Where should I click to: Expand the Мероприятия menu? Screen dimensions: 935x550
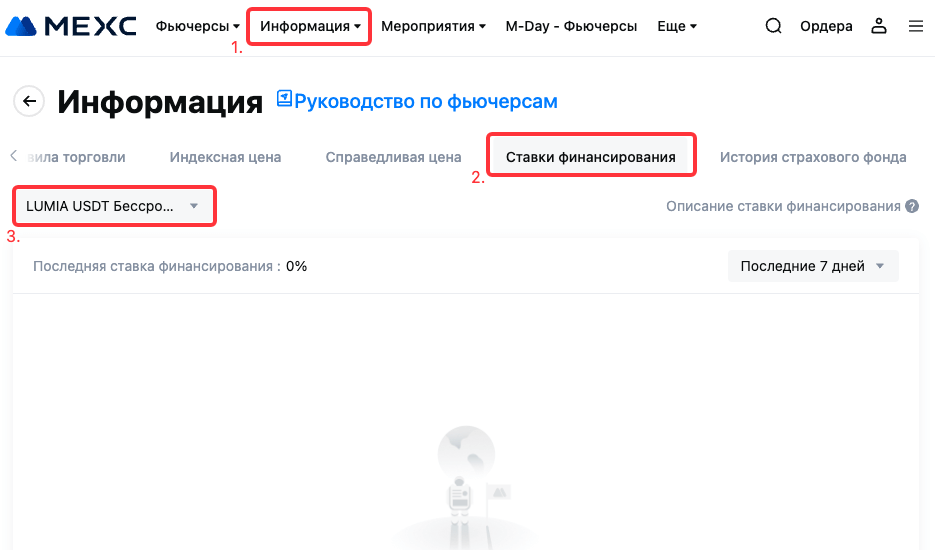pos(434,26)
